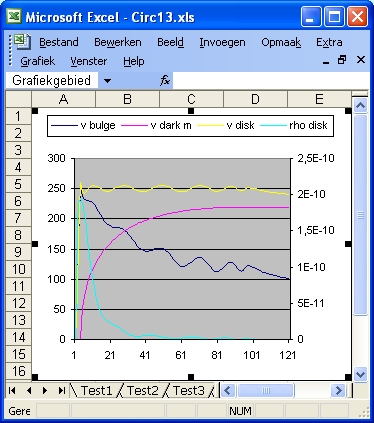This screenshot has width=374, height=423.
Task: Open the Bestand menu
Action: [59, 42]
